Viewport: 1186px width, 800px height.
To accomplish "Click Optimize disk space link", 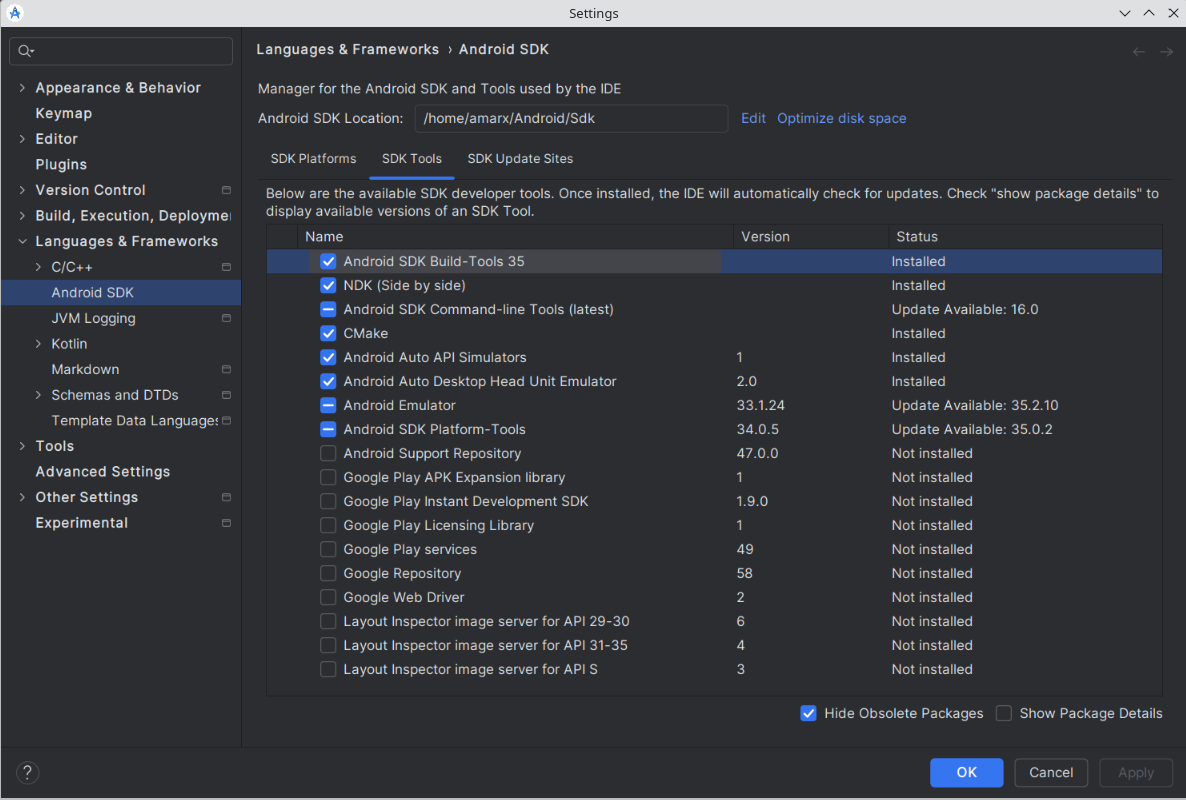I will (x=841, y=119).
